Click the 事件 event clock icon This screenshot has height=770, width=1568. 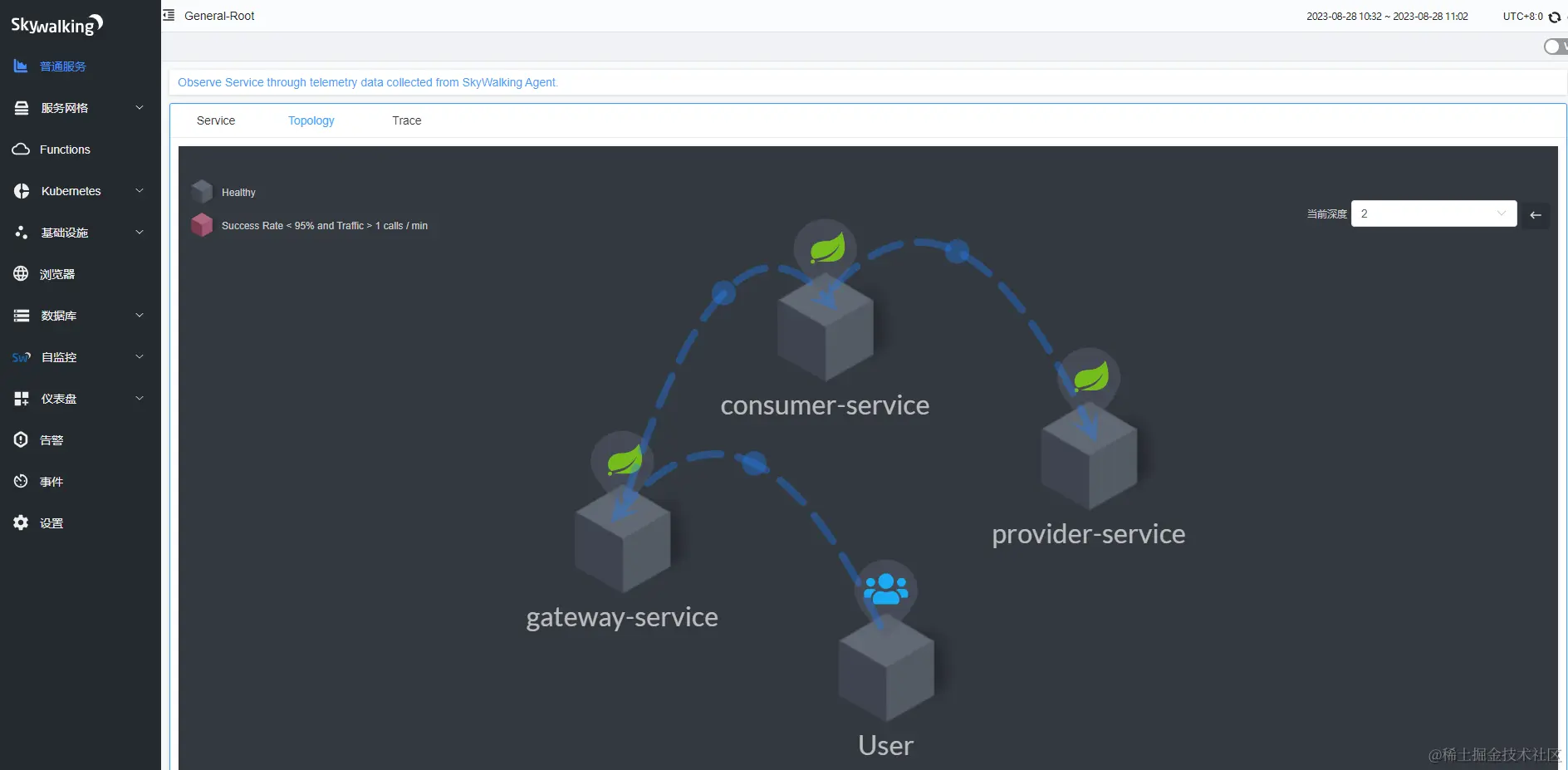pos(21,481)
